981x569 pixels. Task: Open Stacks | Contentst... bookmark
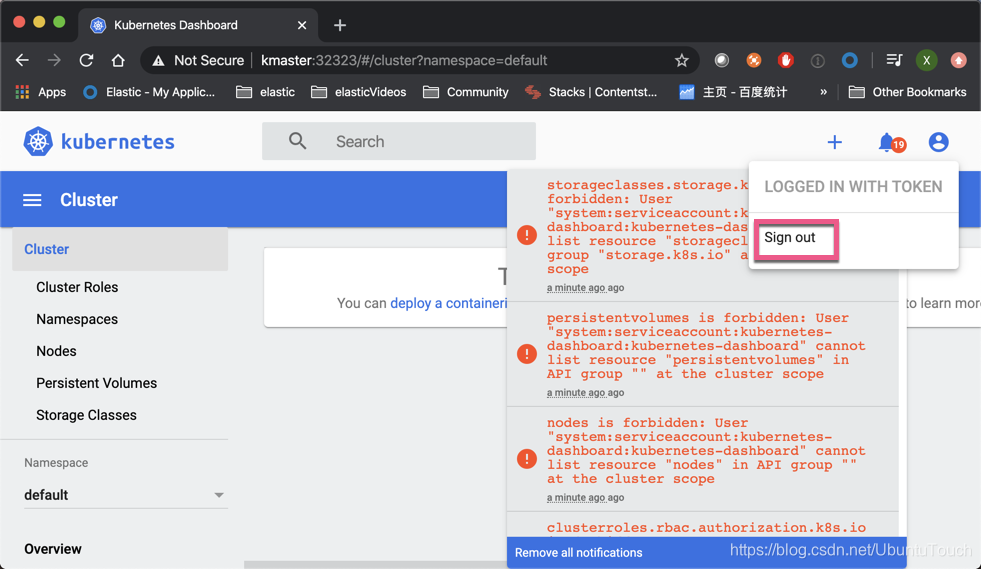591,92
